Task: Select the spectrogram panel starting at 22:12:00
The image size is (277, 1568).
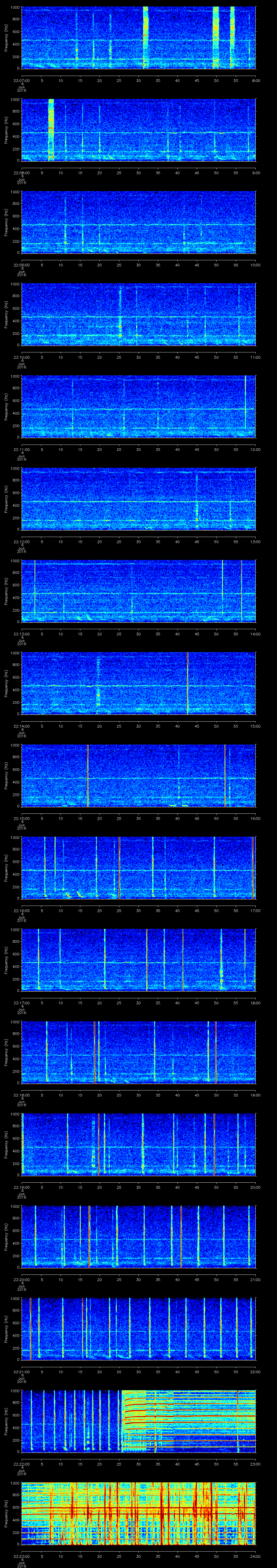Action: (138, 499)
